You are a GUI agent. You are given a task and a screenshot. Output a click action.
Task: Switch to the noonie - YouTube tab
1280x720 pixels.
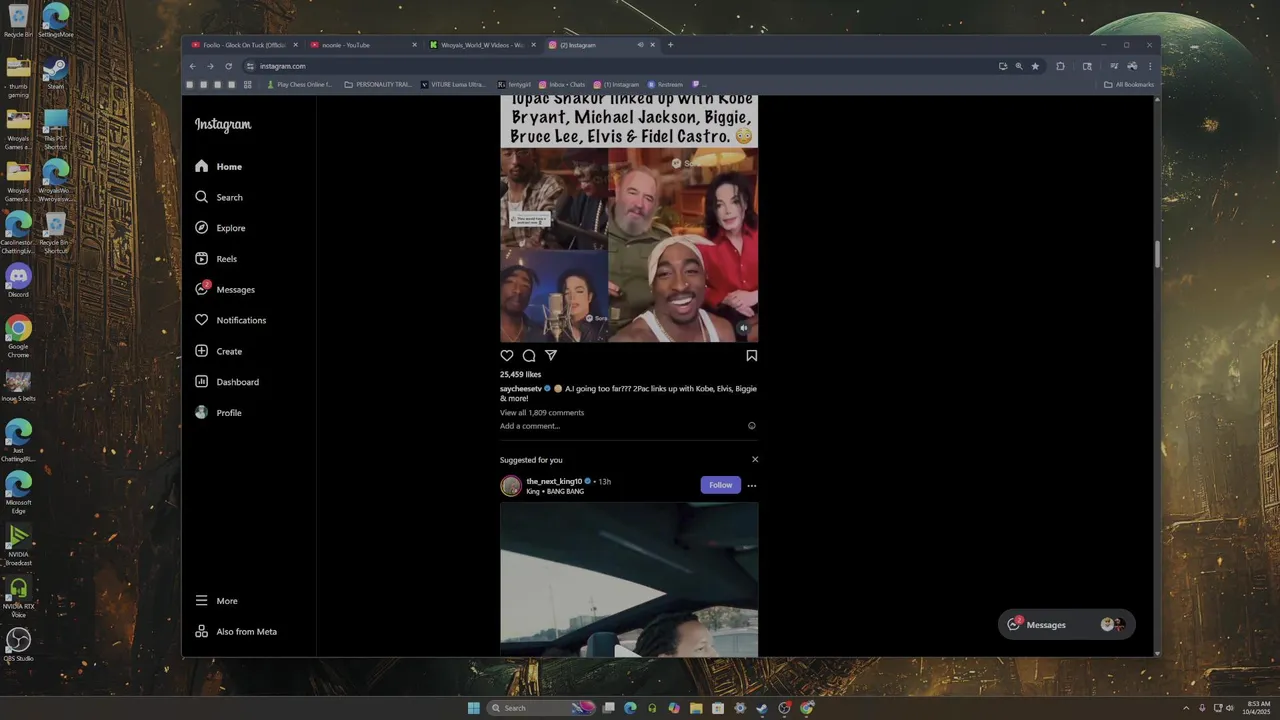[x=364, y=45]
